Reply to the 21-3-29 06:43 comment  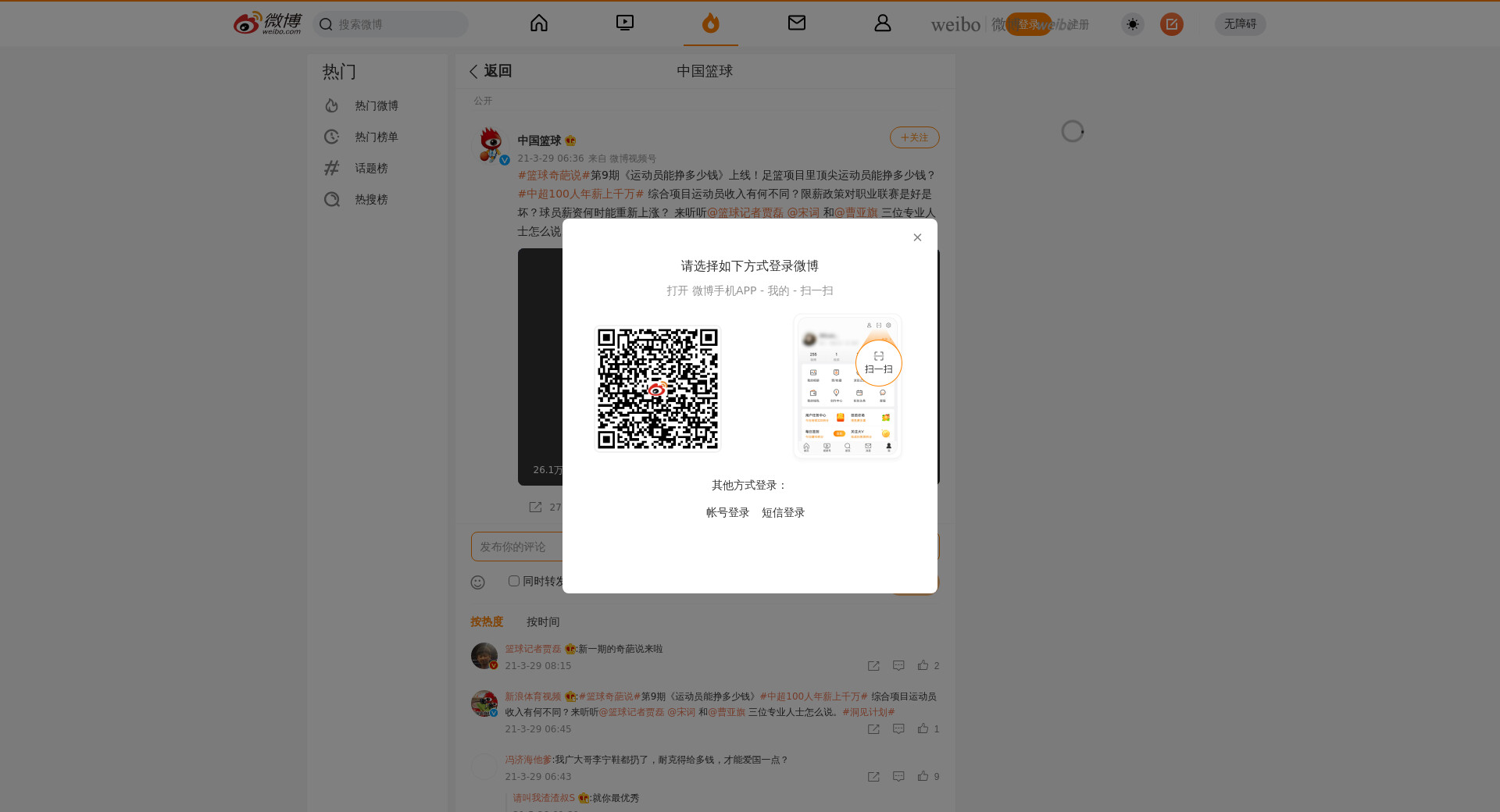click(898, 777)
